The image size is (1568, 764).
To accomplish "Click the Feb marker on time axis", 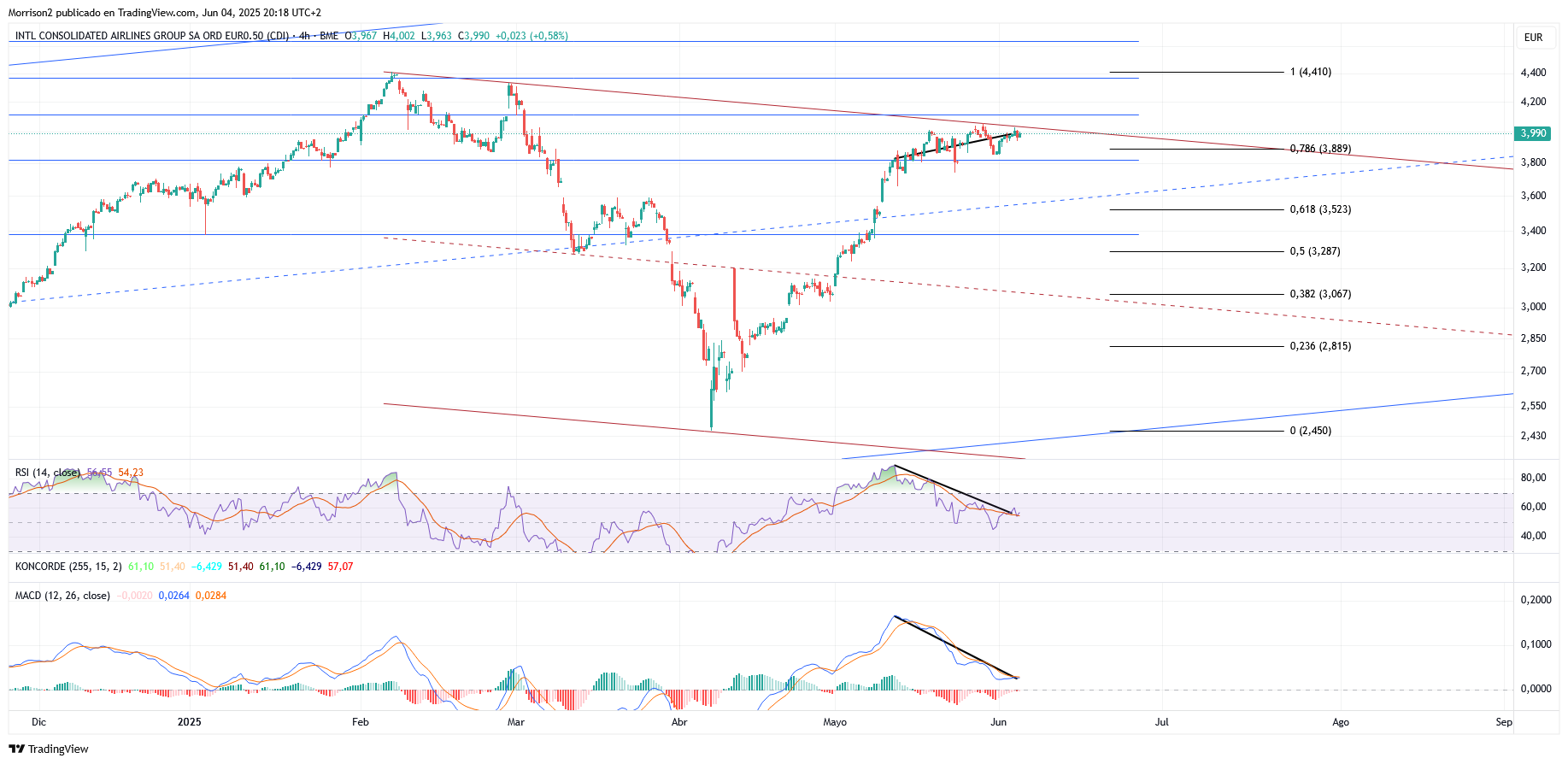I will pos(361,722).
